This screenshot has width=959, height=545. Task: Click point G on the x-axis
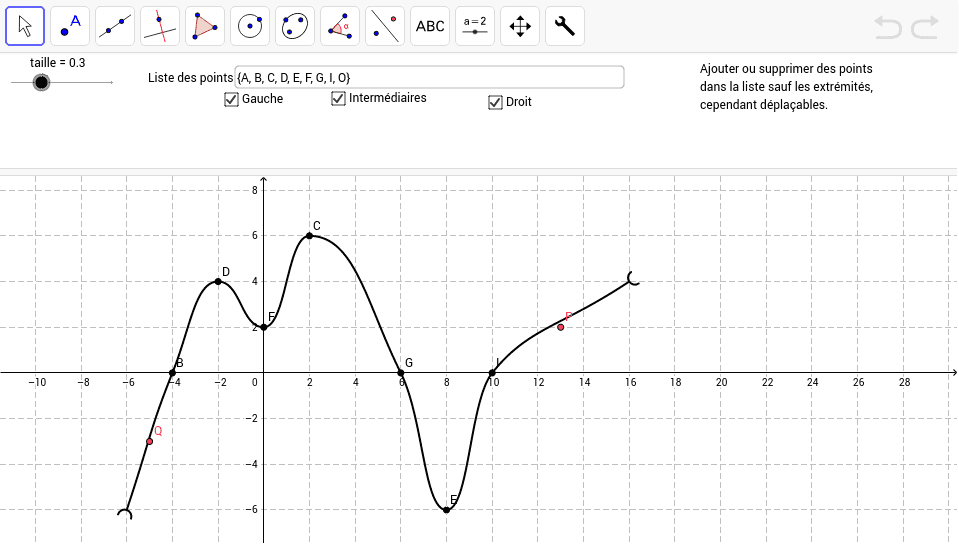[x=401, y=373]
